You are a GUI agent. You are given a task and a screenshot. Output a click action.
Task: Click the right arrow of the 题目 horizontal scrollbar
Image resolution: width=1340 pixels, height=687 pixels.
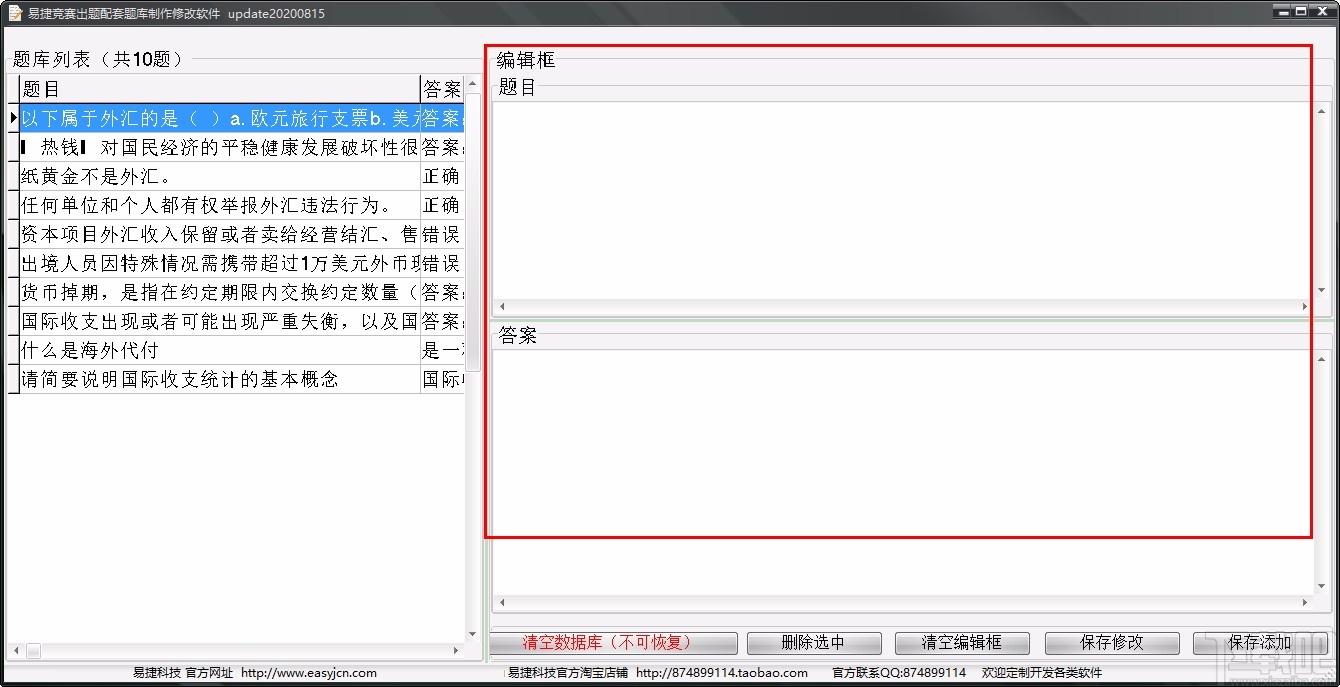point(1306,307)
